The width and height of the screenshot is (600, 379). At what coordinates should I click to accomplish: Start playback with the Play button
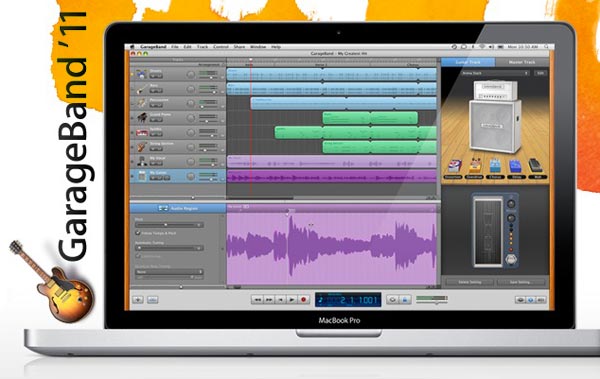point(292,299)
